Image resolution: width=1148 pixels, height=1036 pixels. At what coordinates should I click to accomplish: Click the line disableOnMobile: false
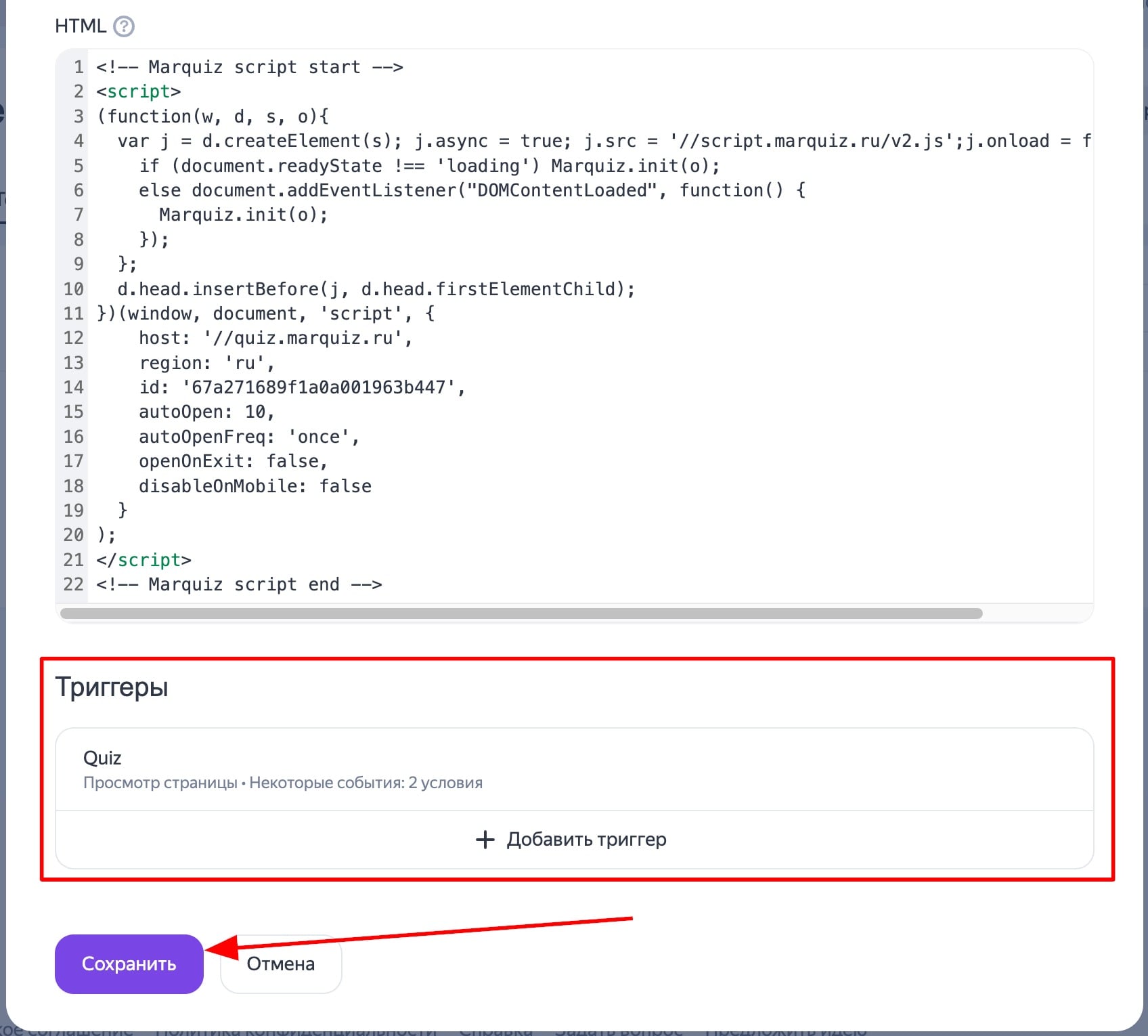pos(255,486)
